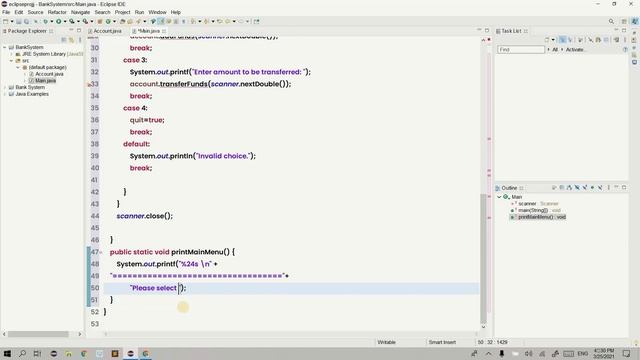Click the volume icon in system tray
The width and height of the screenshot is (640, 360).
point(528,353)
